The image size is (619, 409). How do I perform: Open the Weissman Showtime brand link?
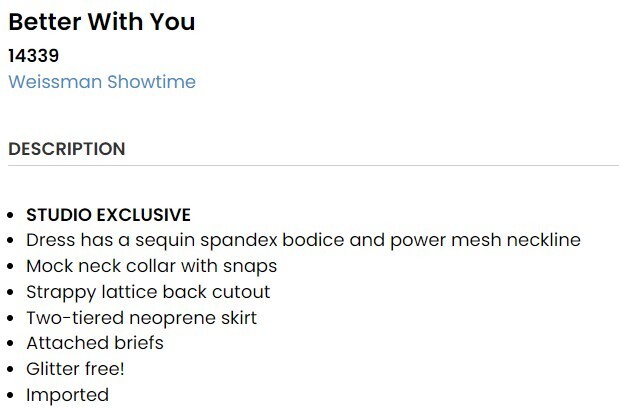[102, 82]
